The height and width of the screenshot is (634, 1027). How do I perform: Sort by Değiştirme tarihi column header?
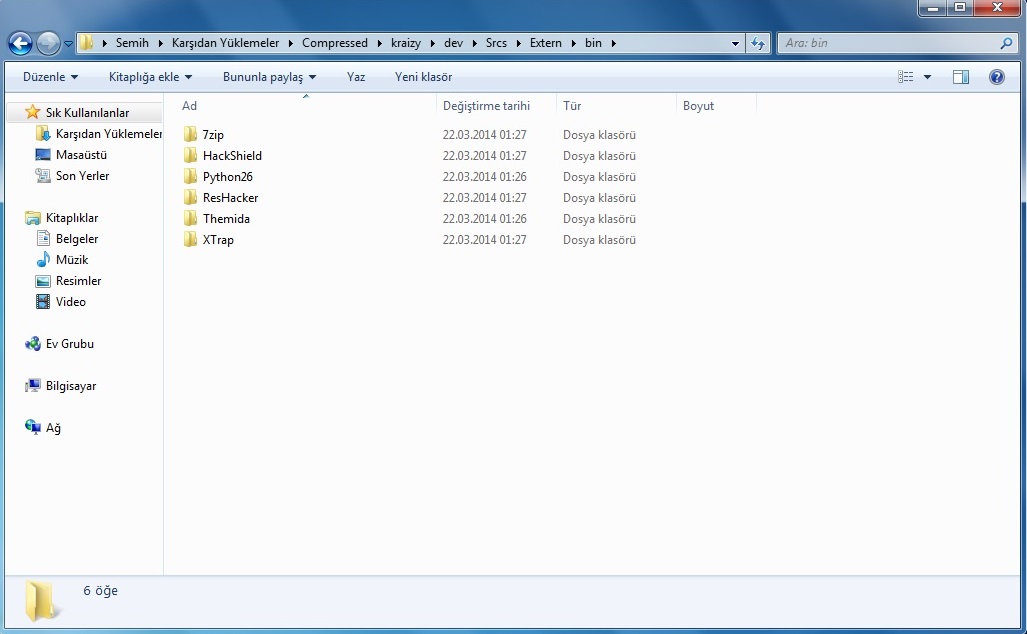[x=496, y=105]
